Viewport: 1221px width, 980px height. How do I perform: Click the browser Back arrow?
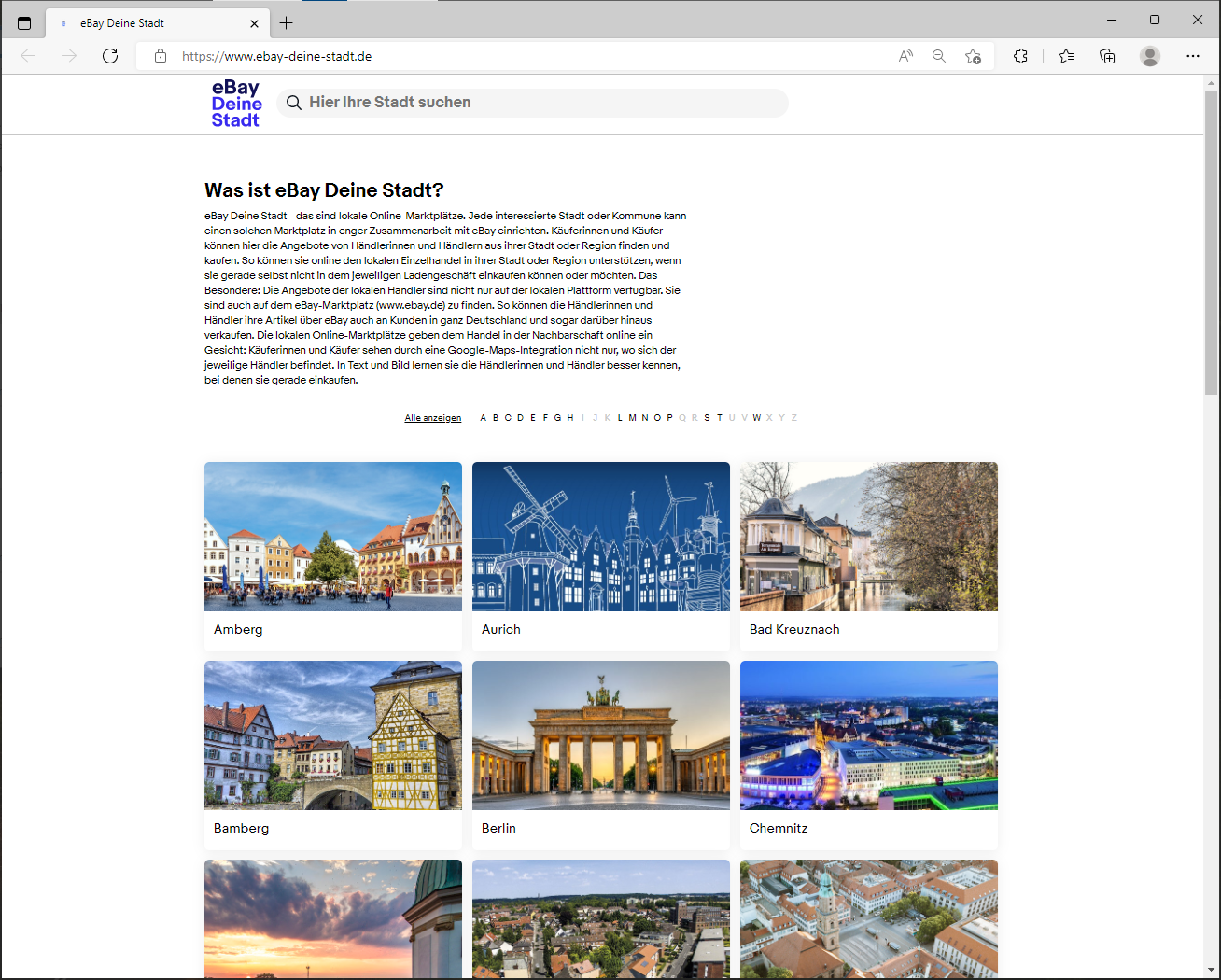pos(28,56)
